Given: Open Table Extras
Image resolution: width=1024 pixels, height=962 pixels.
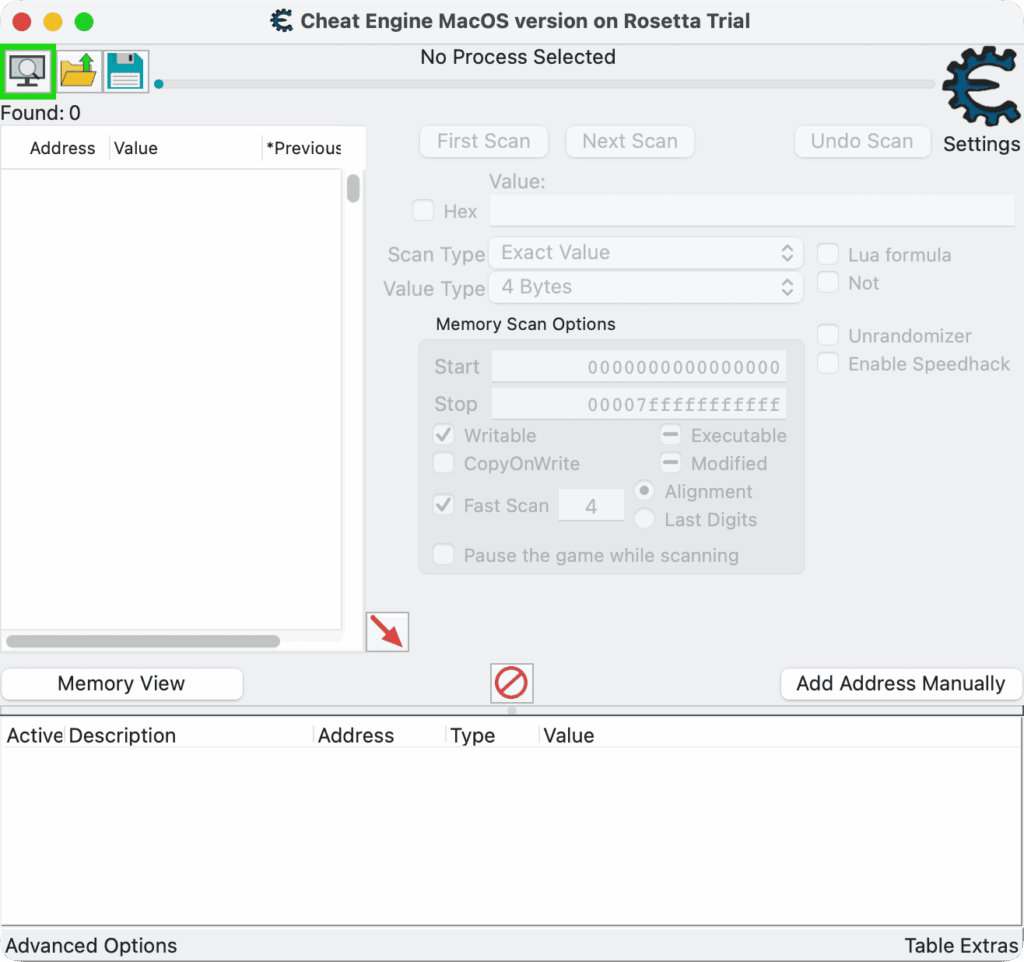Looking at the screenshot, I should (x=961, y=945).
